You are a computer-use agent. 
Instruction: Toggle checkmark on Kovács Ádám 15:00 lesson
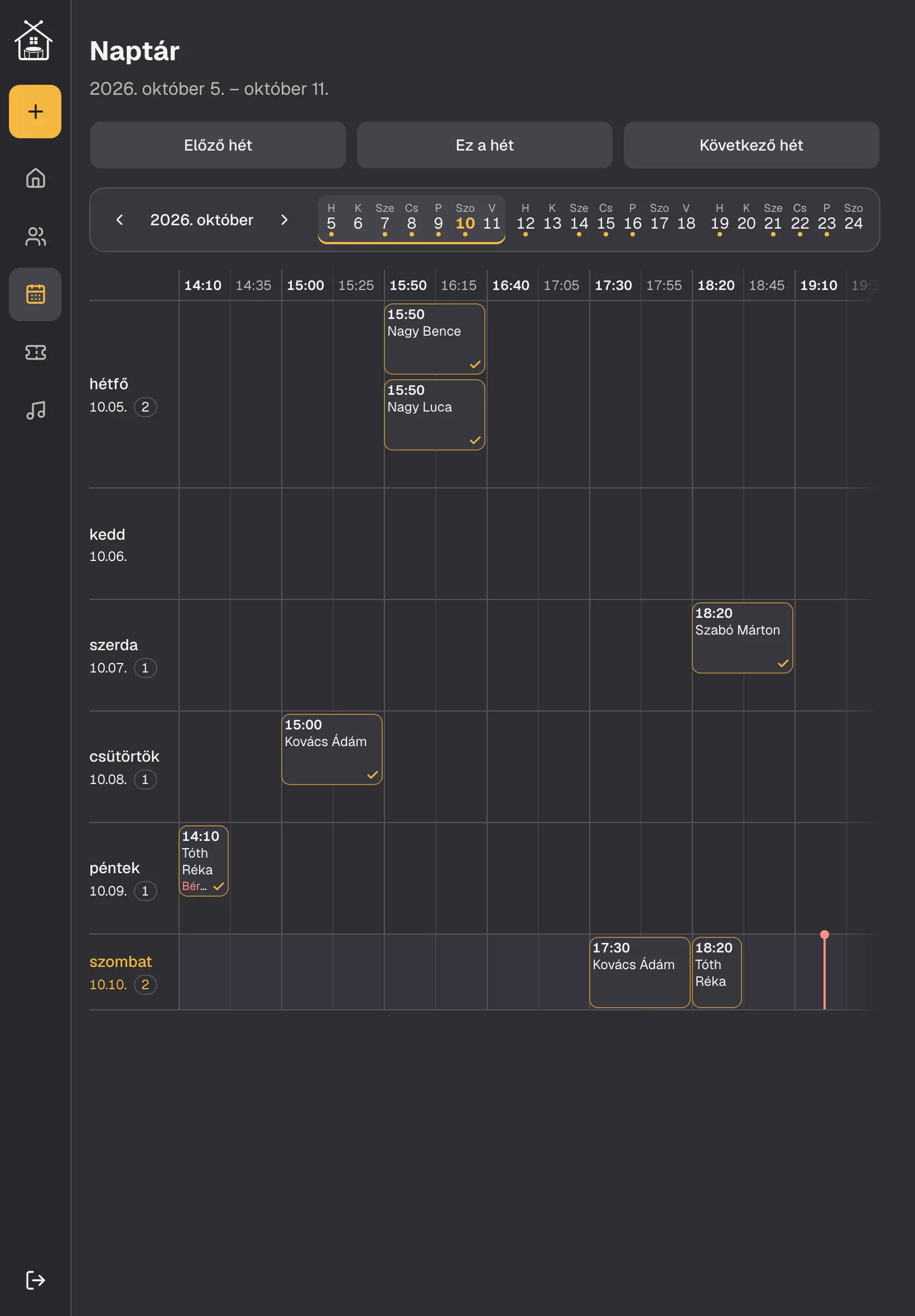click(373, 775)
